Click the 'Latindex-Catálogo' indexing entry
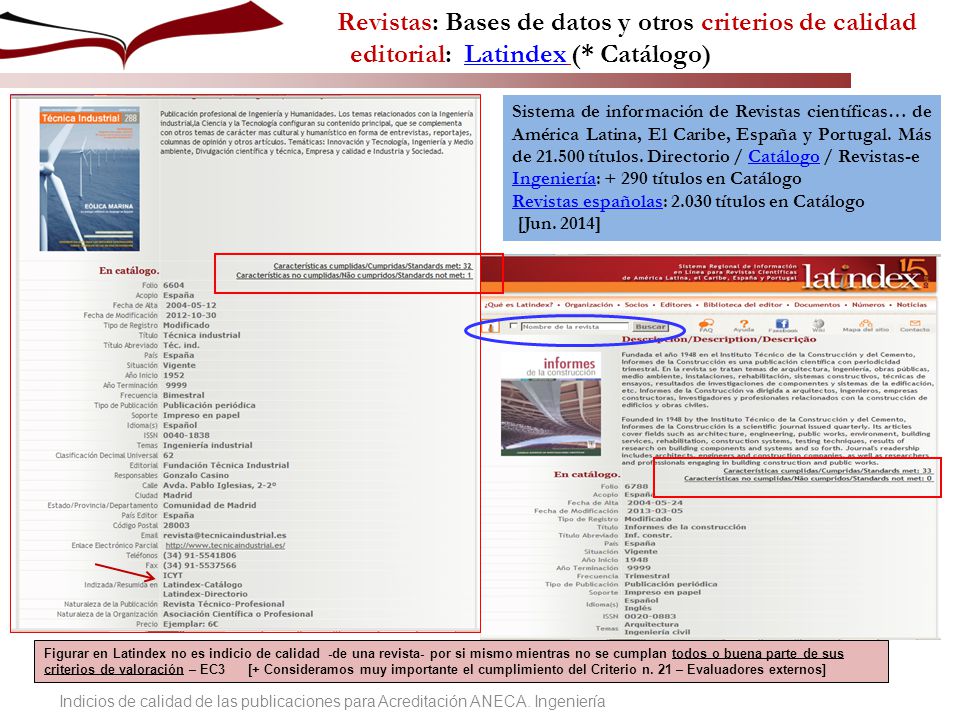 coord(203,585)
